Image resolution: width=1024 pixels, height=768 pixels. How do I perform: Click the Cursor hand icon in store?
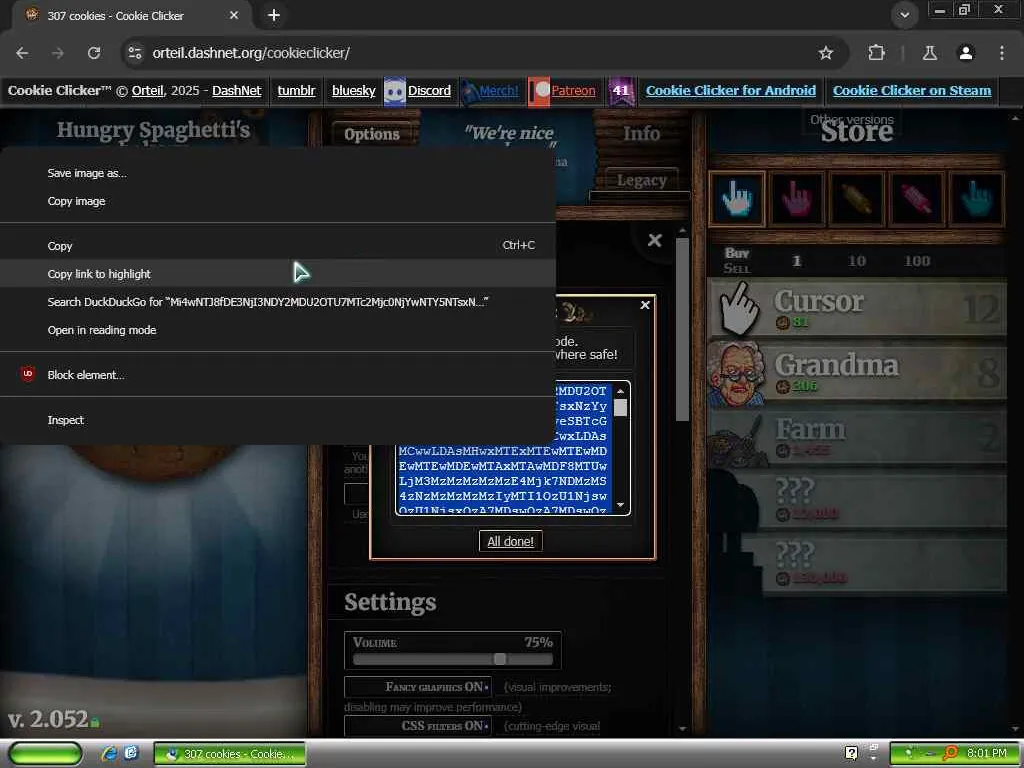[x=739, y=308]
